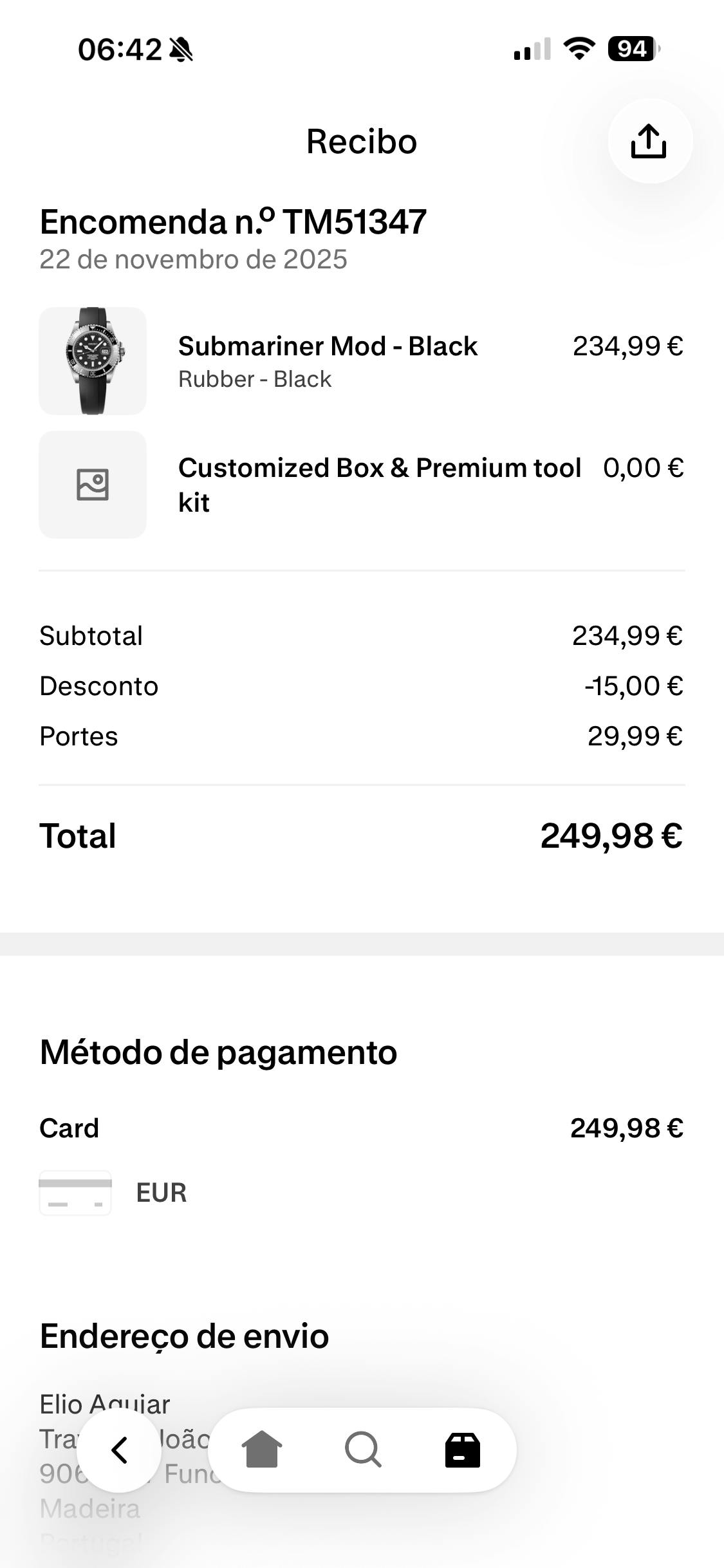Tap the Total amount 249,98 €
This screenshot has width=724, height=1568.
tap(611, 836)
